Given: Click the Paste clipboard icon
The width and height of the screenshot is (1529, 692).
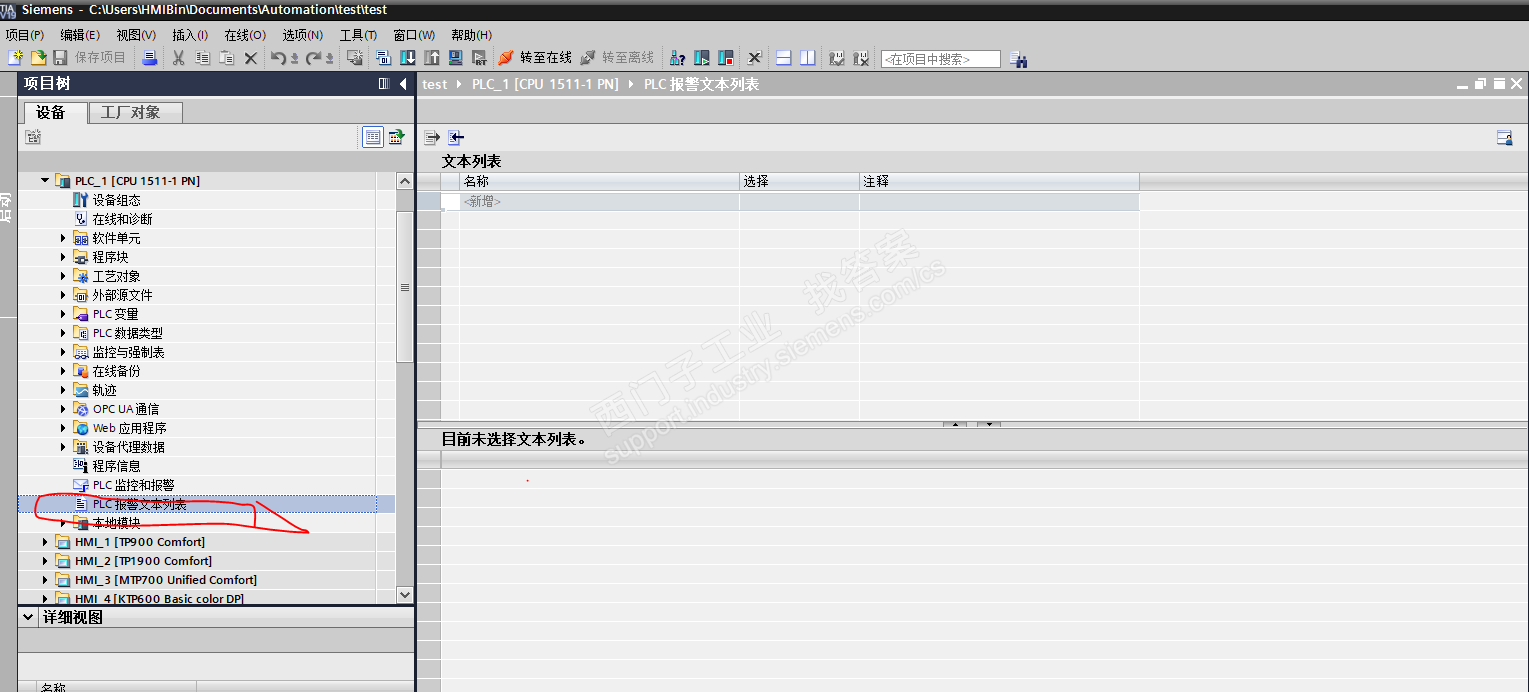Looking at the screenshot, I should click(227, 58).
